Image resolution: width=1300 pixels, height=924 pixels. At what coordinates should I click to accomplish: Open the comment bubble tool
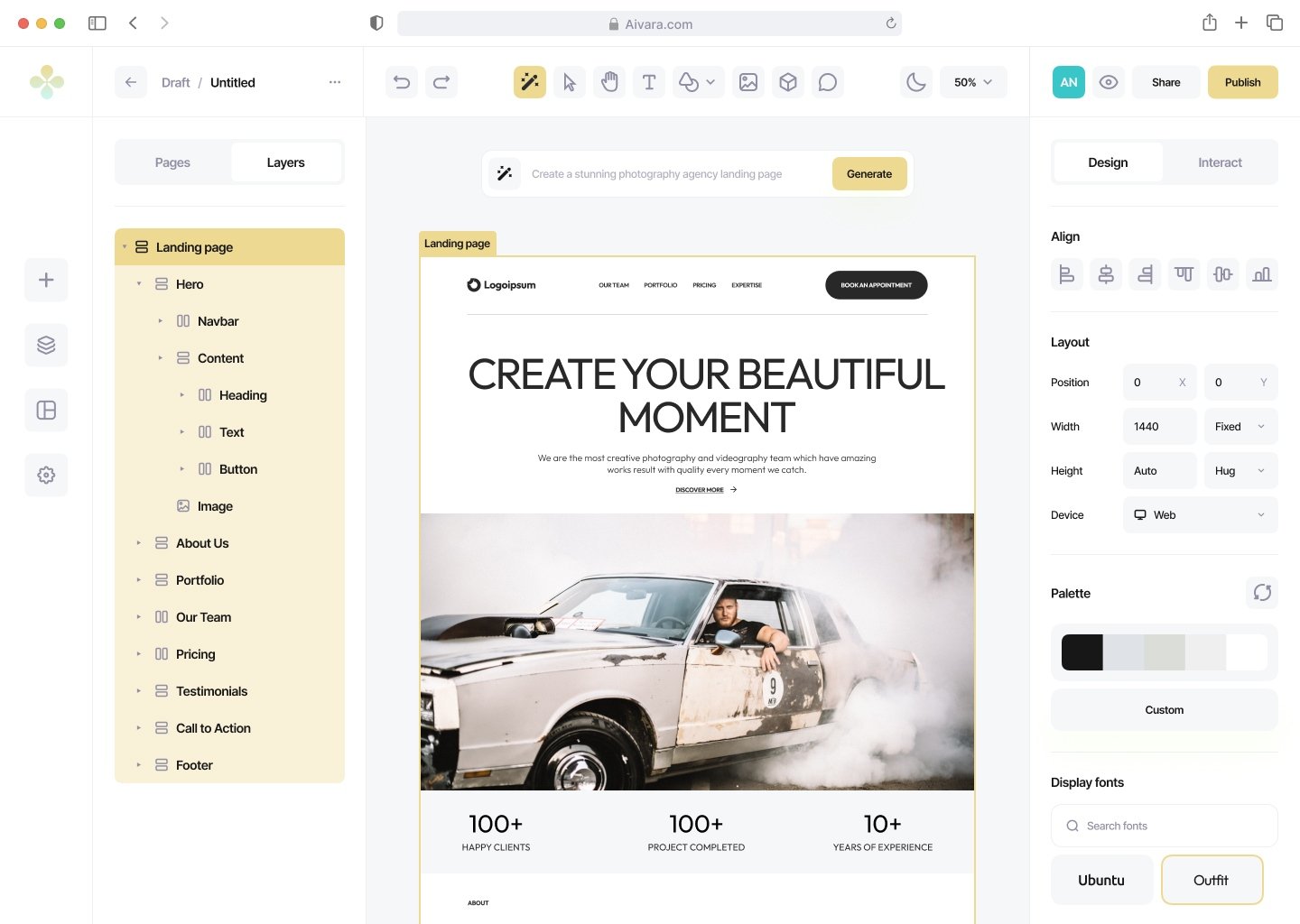(x=828, y=82)
